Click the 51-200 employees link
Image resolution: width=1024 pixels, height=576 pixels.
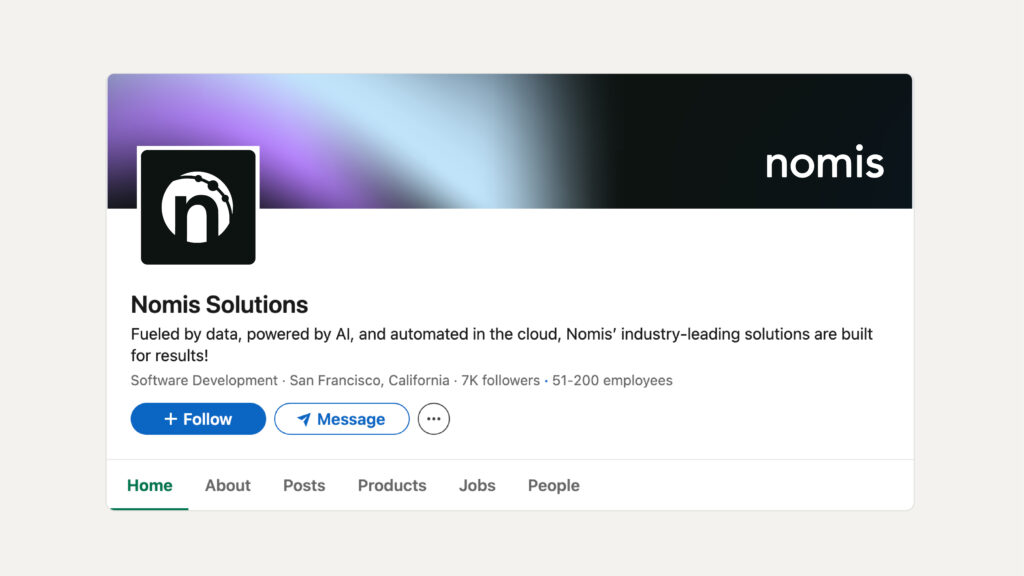[x=612, y=380]
